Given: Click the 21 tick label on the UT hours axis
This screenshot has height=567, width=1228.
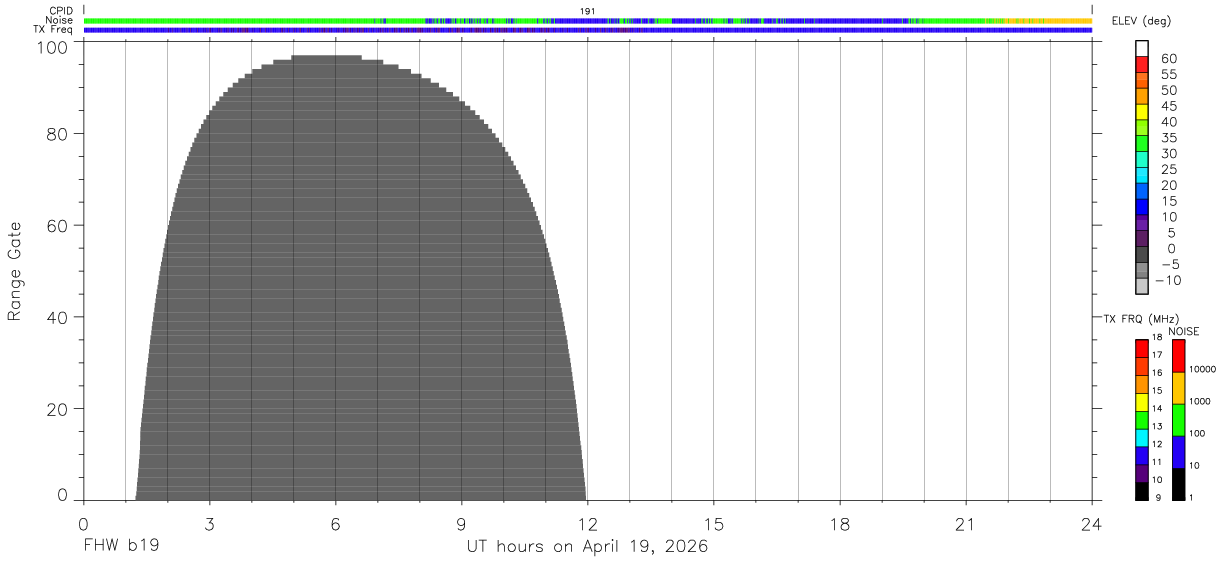Looking at the screenshot, I should click(965, 525).
